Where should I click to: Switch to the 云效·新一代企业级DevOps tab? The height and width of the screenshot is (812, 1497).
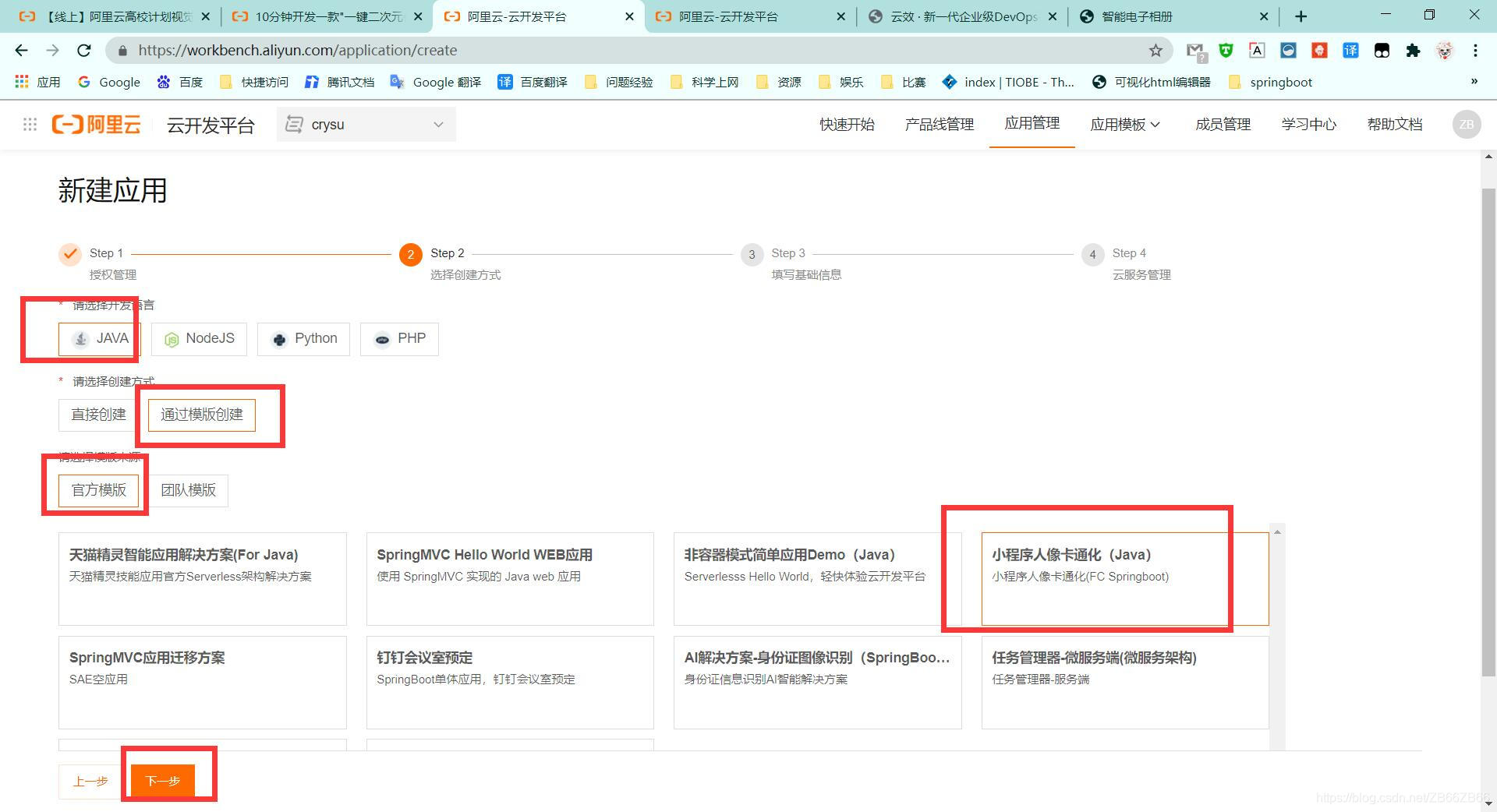pos(963,16)
